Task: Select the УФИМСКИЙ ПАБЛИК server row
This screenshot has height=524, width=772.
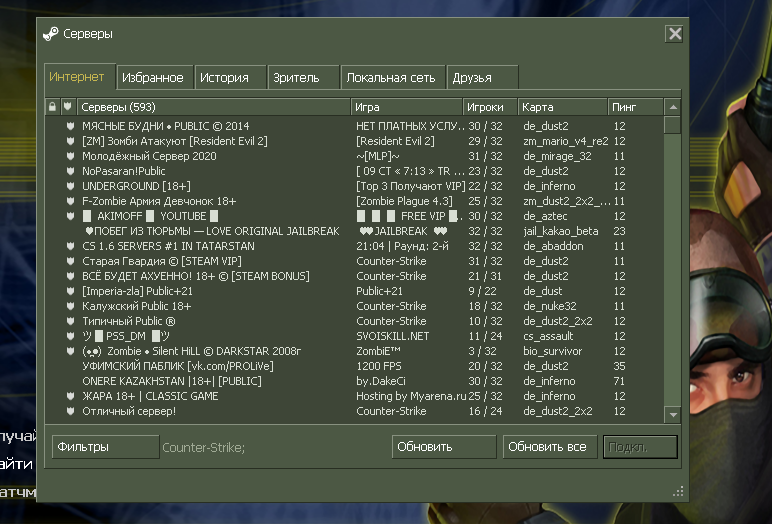Action: pyautogui.click(x=354, y=366)
